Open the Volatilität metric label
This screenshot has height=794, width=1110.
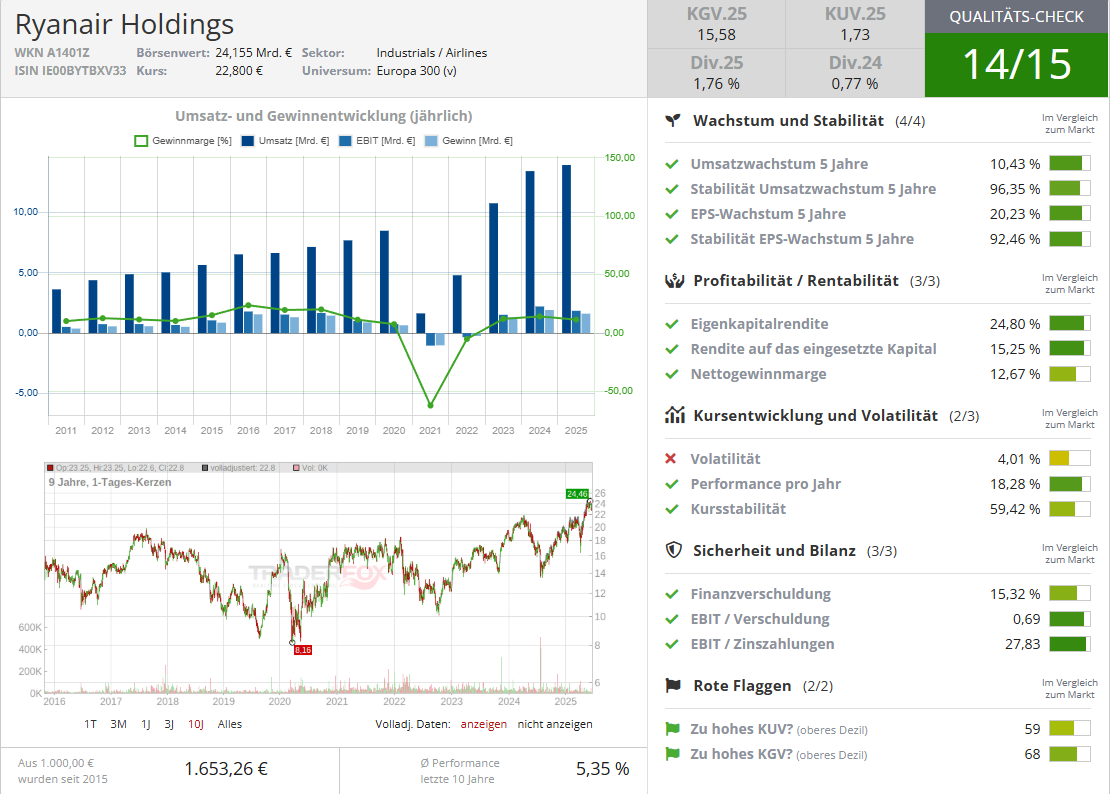pos(726,459)
